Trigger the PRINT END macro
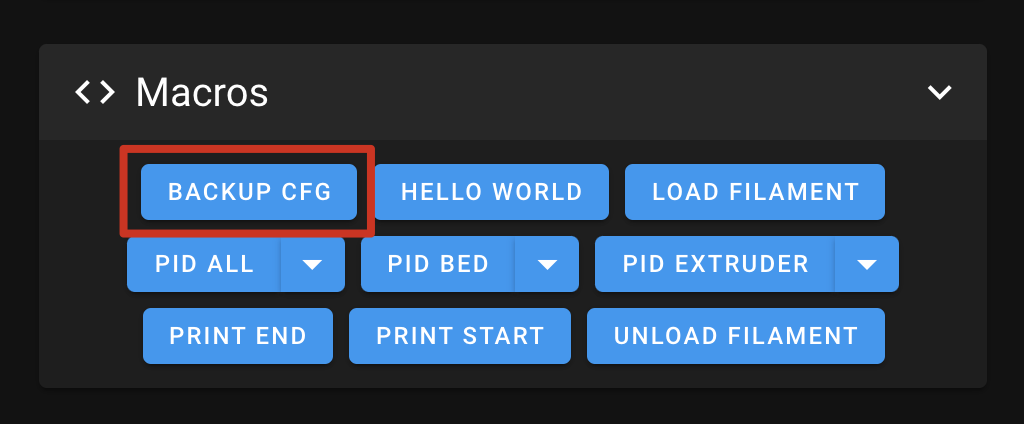The width and height of the screenshot is (1024, 424). [238, 336]
